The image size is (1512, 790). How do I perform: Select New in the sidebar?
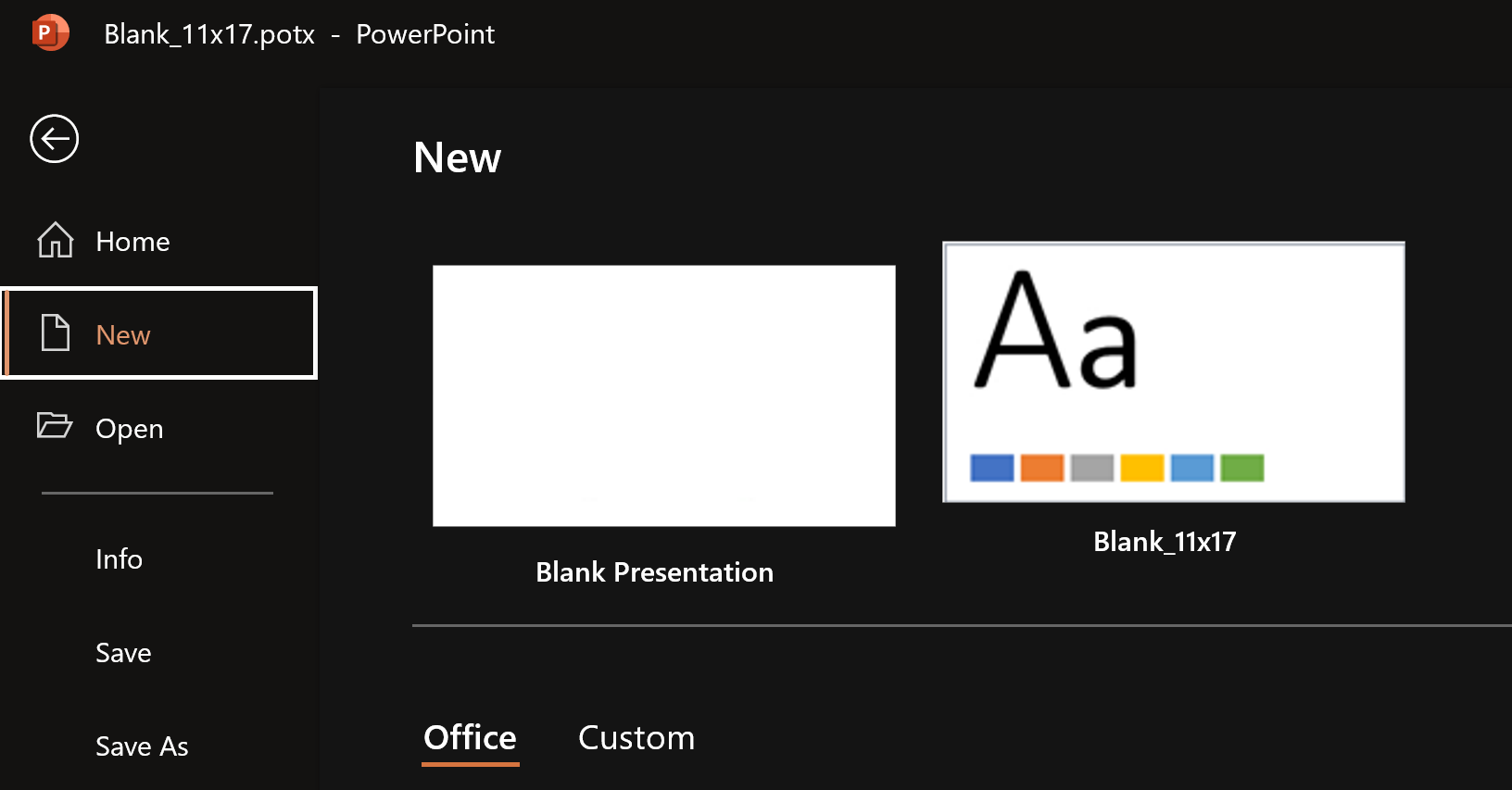click(x=159, y=333)
